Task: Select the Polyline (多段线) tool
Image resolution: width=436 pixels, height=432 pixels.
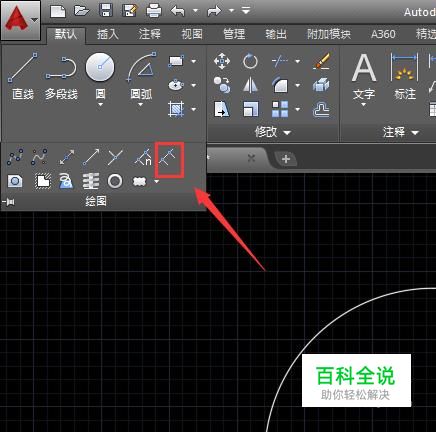Action: coord(61,76)
